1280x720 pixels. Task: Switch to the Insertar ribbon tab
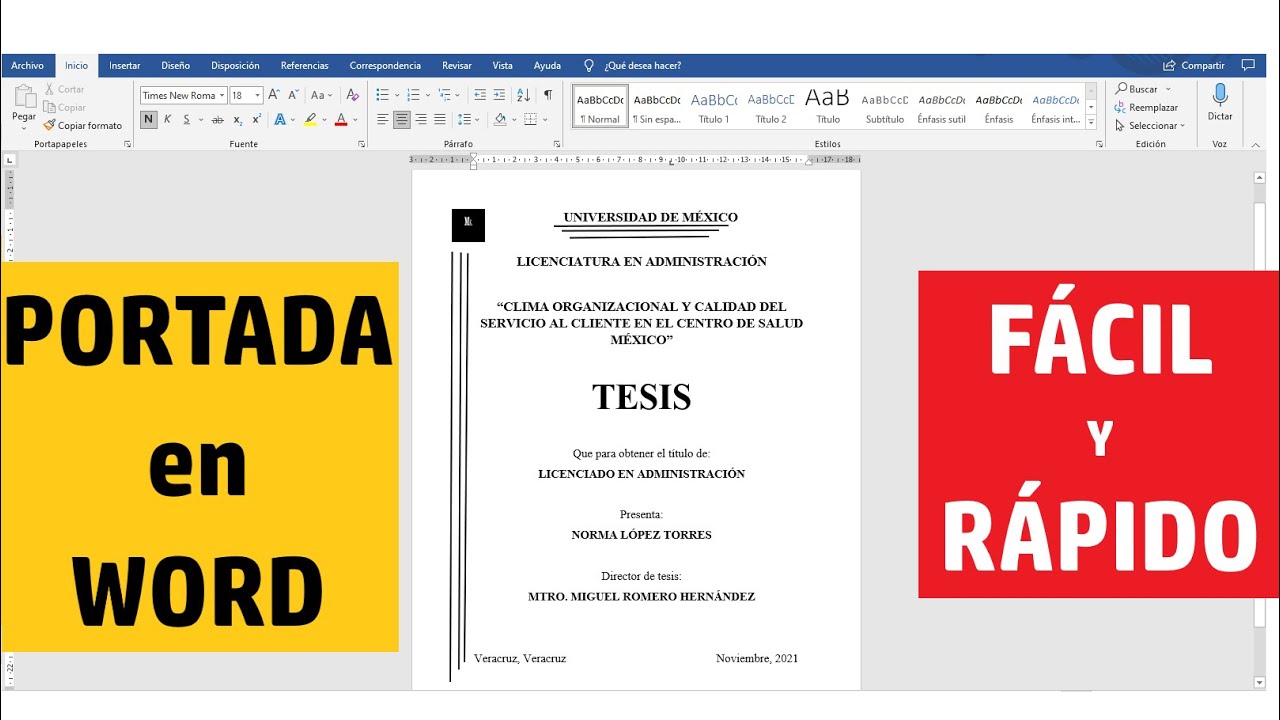pos(124,65)
